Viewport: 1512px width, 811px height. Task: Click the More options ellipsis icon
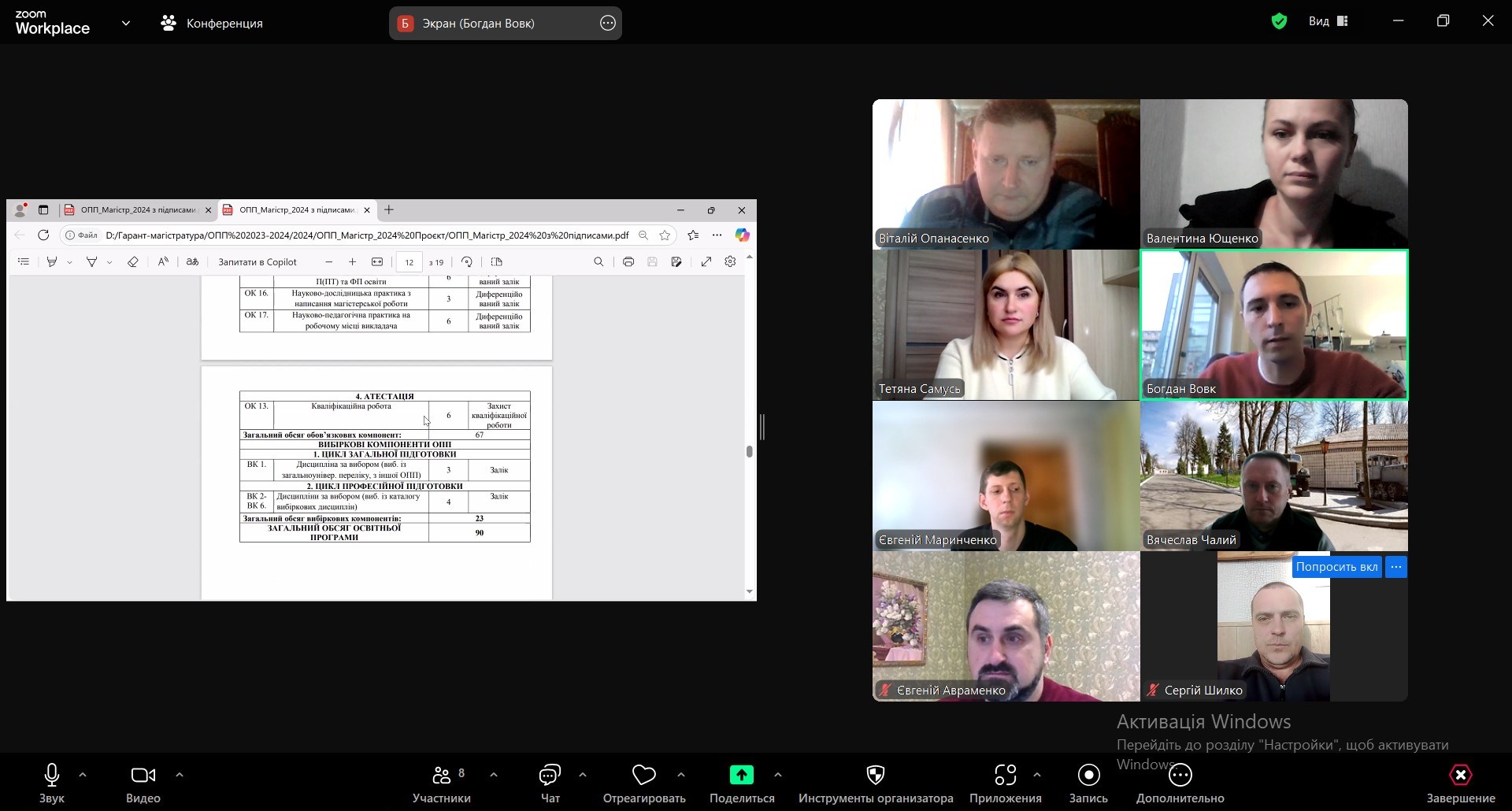pyautogui.click(x=1180, y=776)
